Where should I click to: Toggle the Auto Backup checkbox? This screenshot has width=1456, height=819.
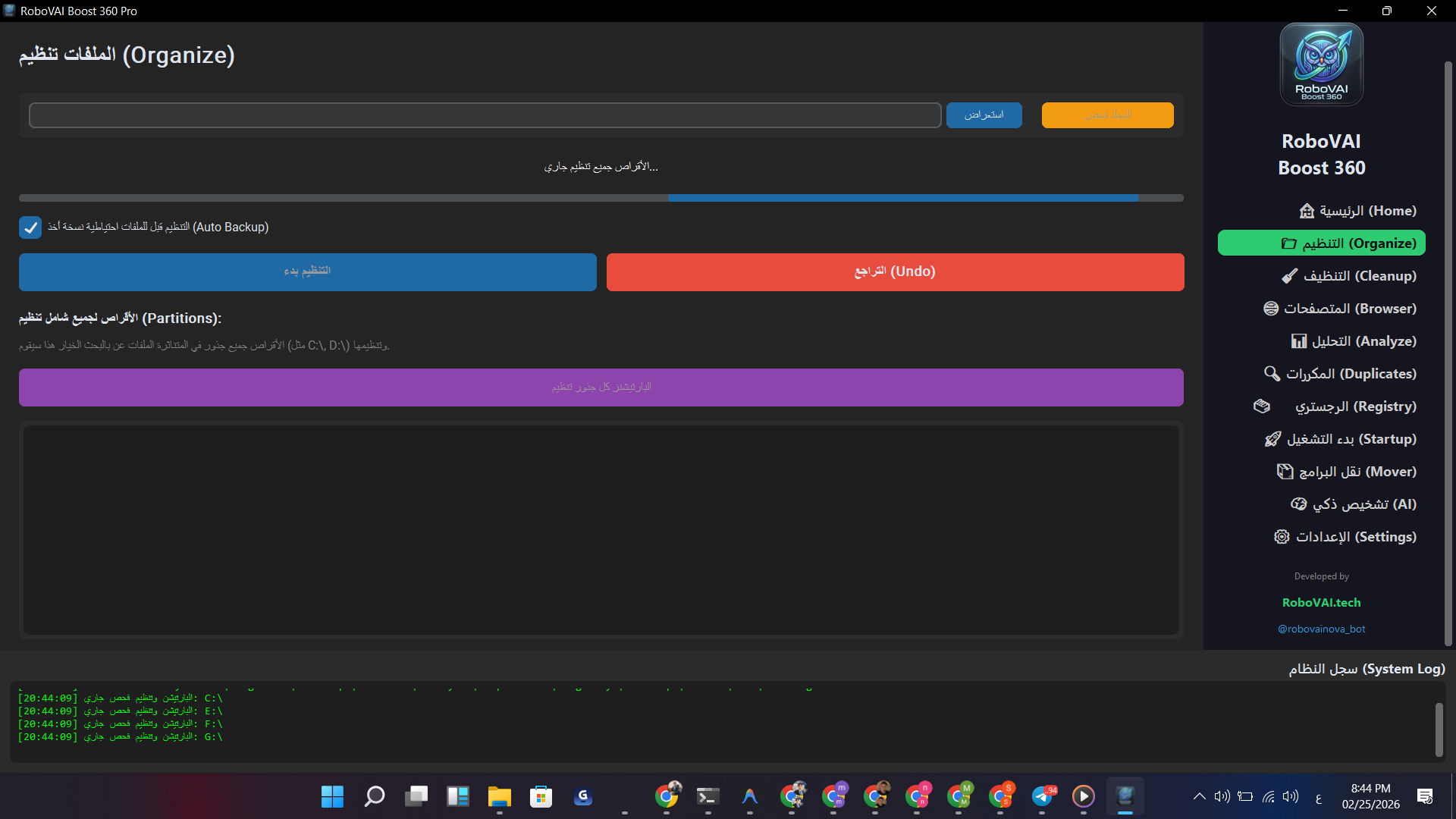(x=30, y=227)
